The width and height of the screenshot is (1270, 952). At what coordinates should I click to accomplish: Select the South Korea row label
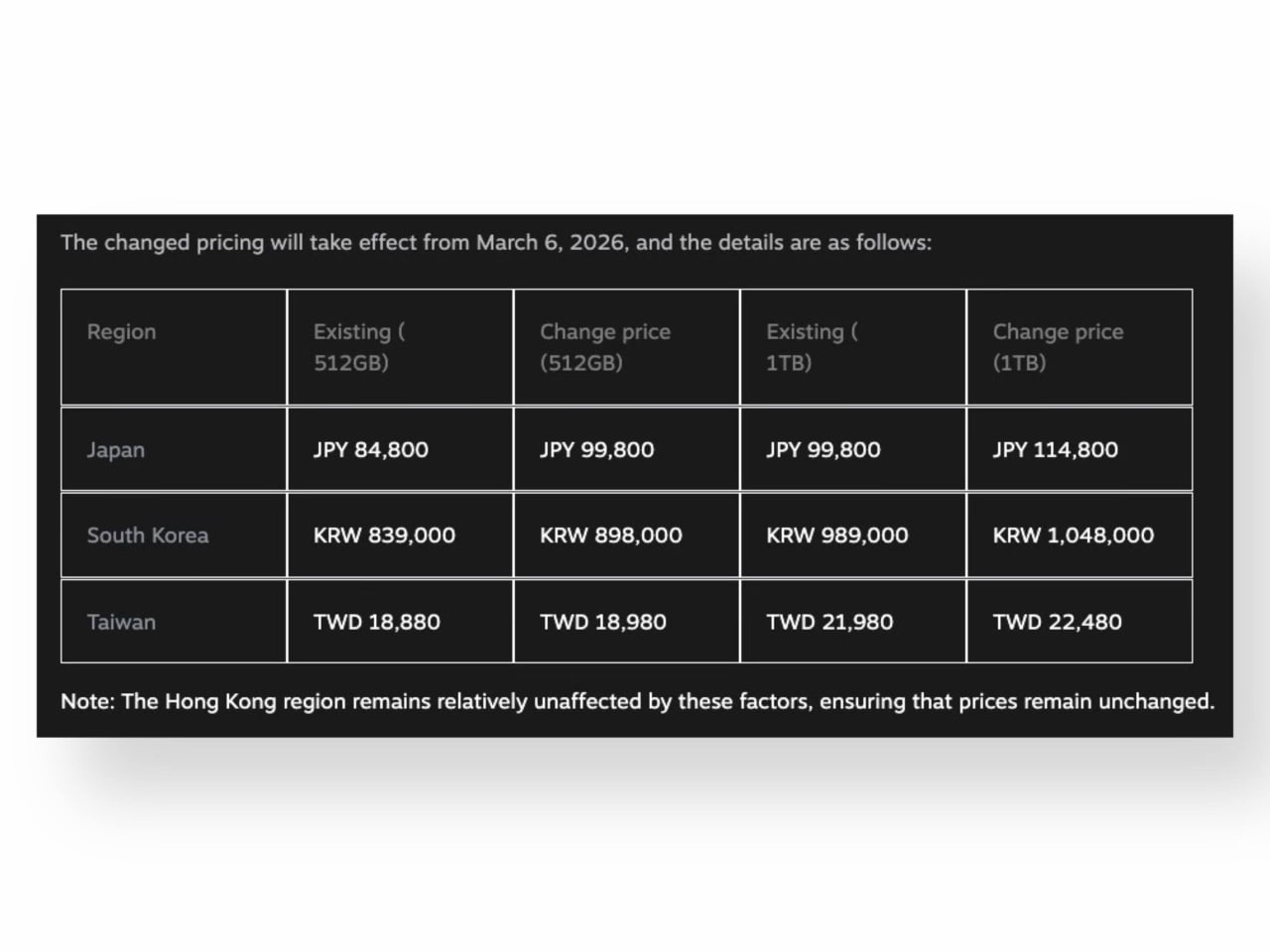coord(148,535)
